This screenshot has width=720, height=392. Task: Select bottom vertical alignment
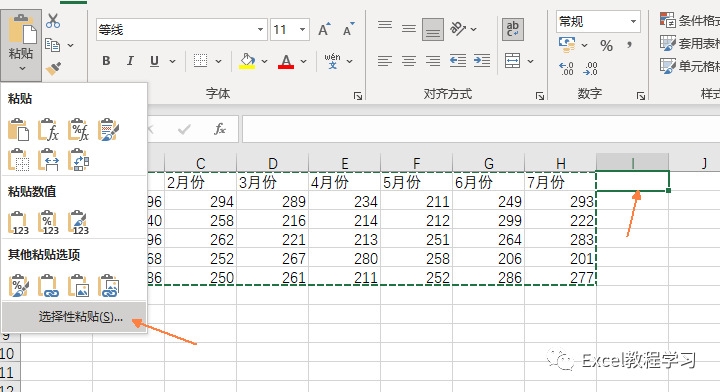[x=433, y=30]
